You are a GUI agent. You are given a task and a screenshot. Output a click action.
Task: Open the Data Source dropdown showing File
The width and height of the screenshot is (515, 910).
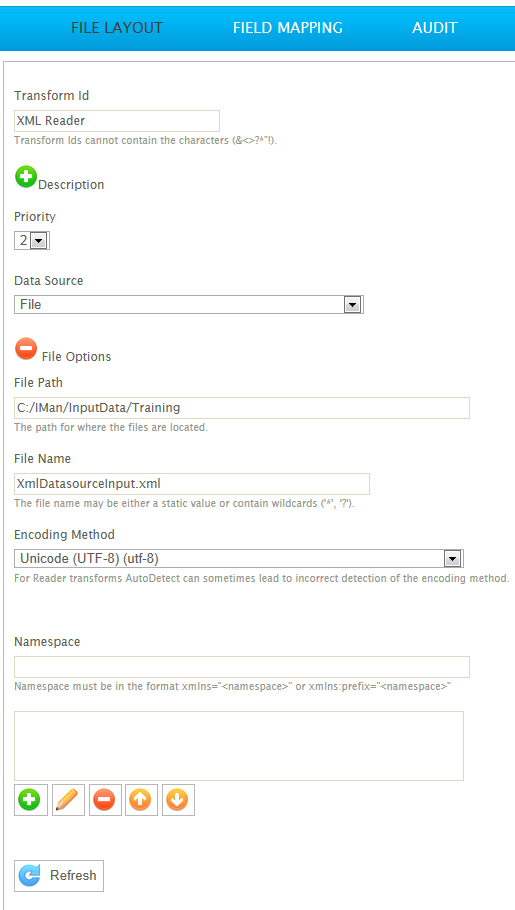click(189, 304)
